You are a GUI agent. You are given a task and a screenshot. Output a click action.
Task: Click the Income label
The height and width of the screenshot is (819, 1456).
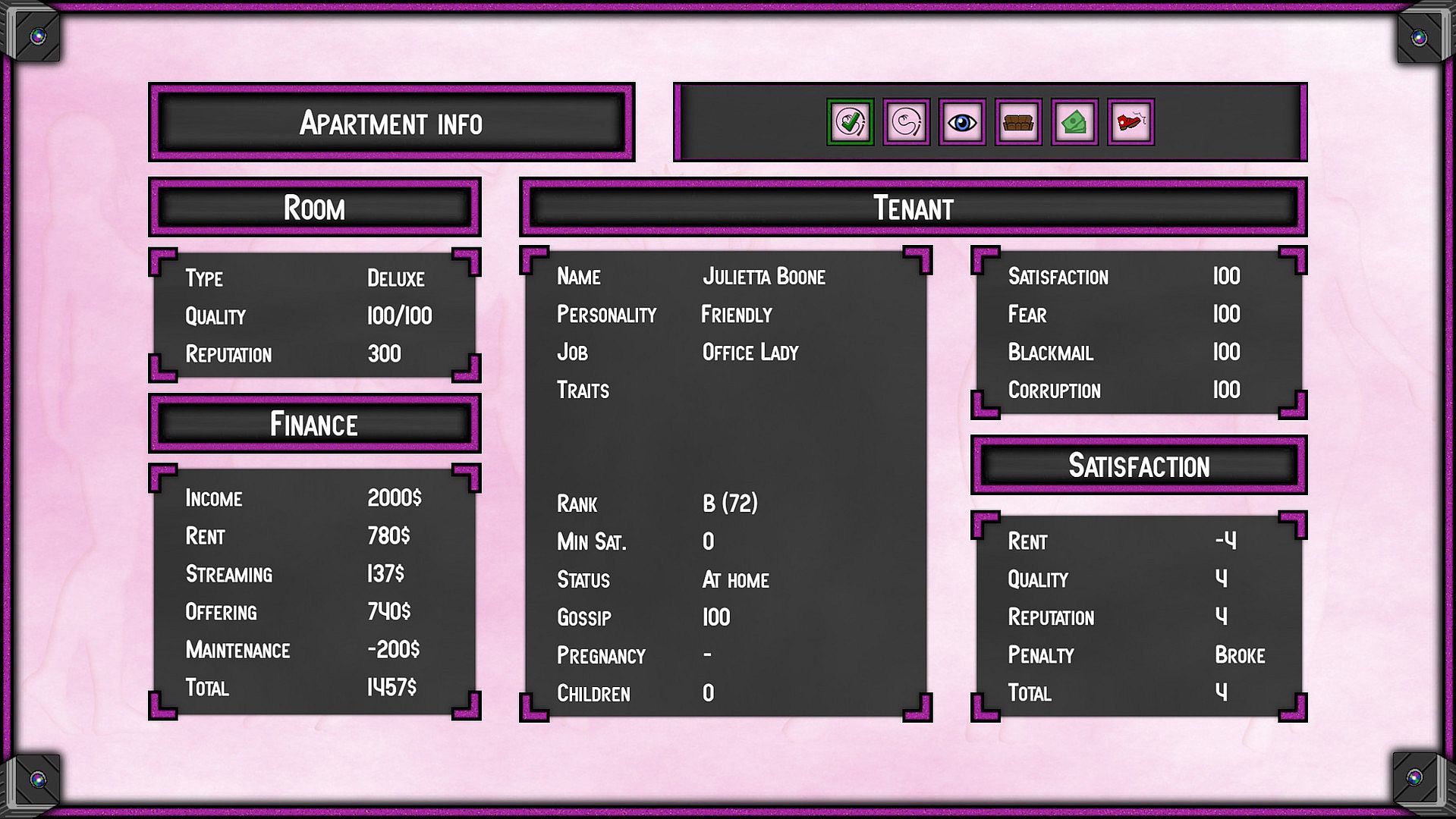pyautogui.click(x=214, y=498)
